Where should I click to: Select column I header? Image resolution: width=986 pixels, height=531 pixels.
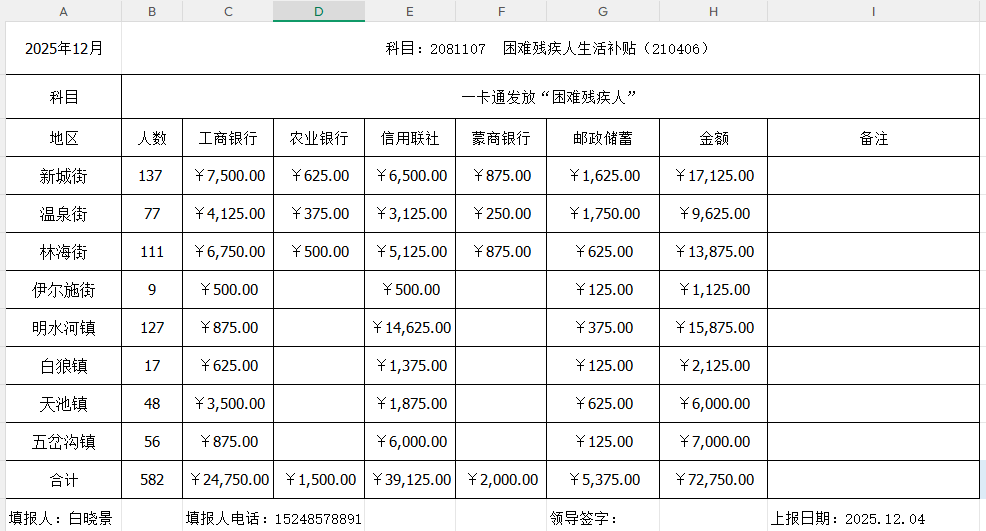pos(873,11)
